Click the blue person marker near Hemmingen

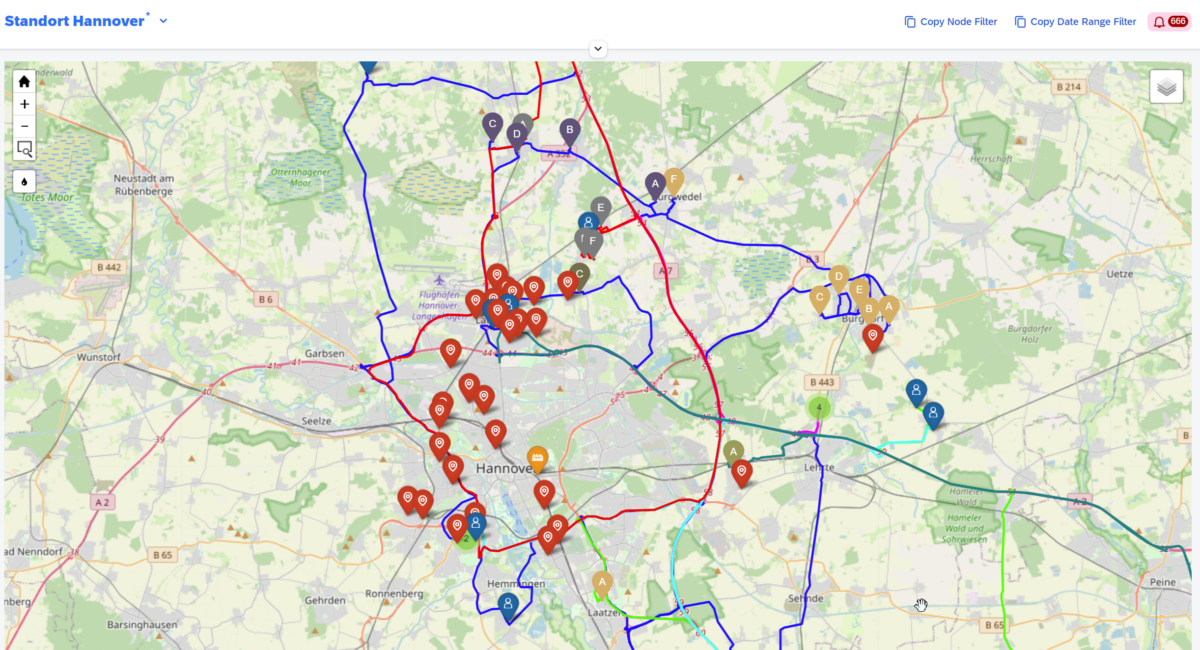(x=508, y=603)
